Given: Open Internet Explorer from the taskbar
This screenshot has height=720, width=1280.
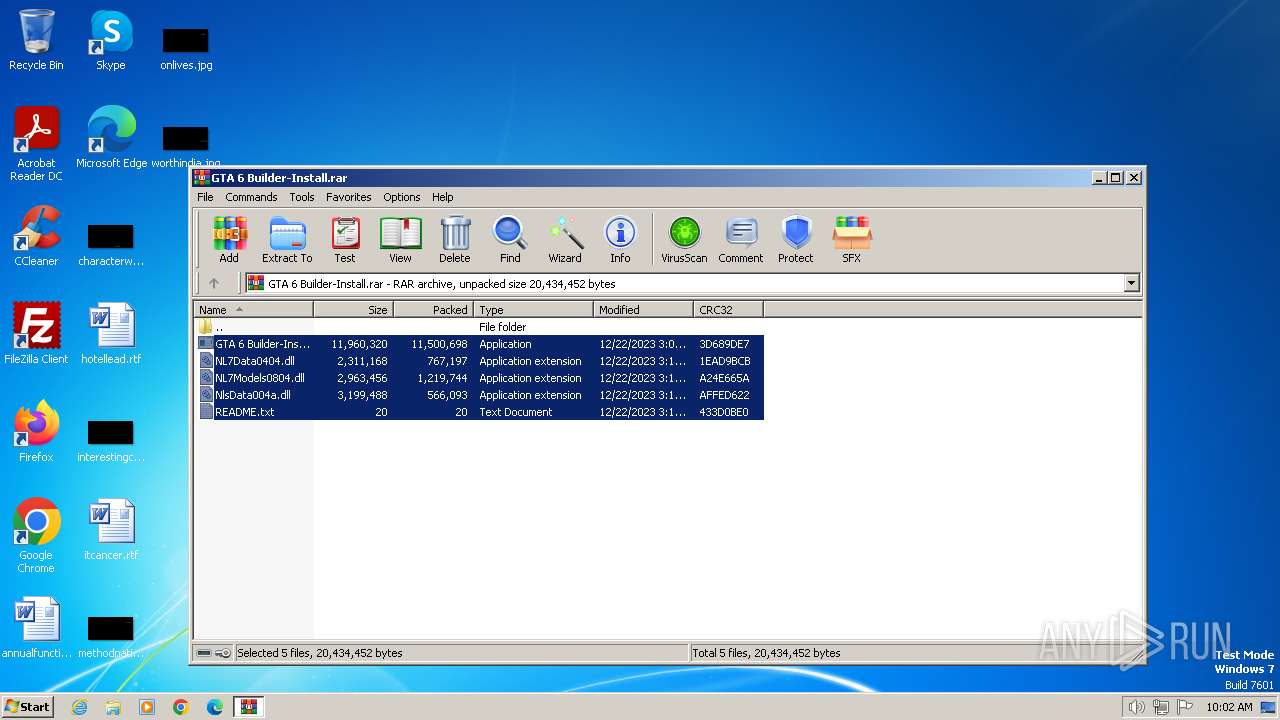Looking at the screenshot, I should tap(80, 707).
